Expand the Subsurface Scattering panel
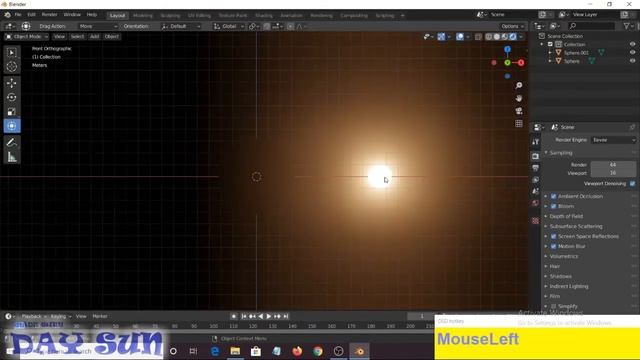This screenshot has height=360, width=640. [576, 226]
